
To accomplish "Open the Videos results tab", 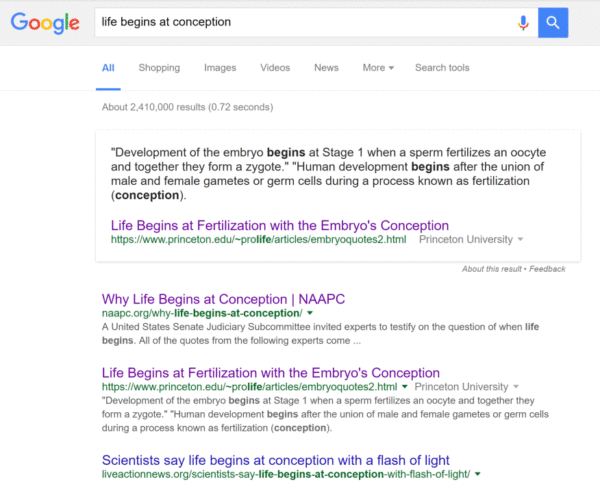I will (x=275, y=68).
